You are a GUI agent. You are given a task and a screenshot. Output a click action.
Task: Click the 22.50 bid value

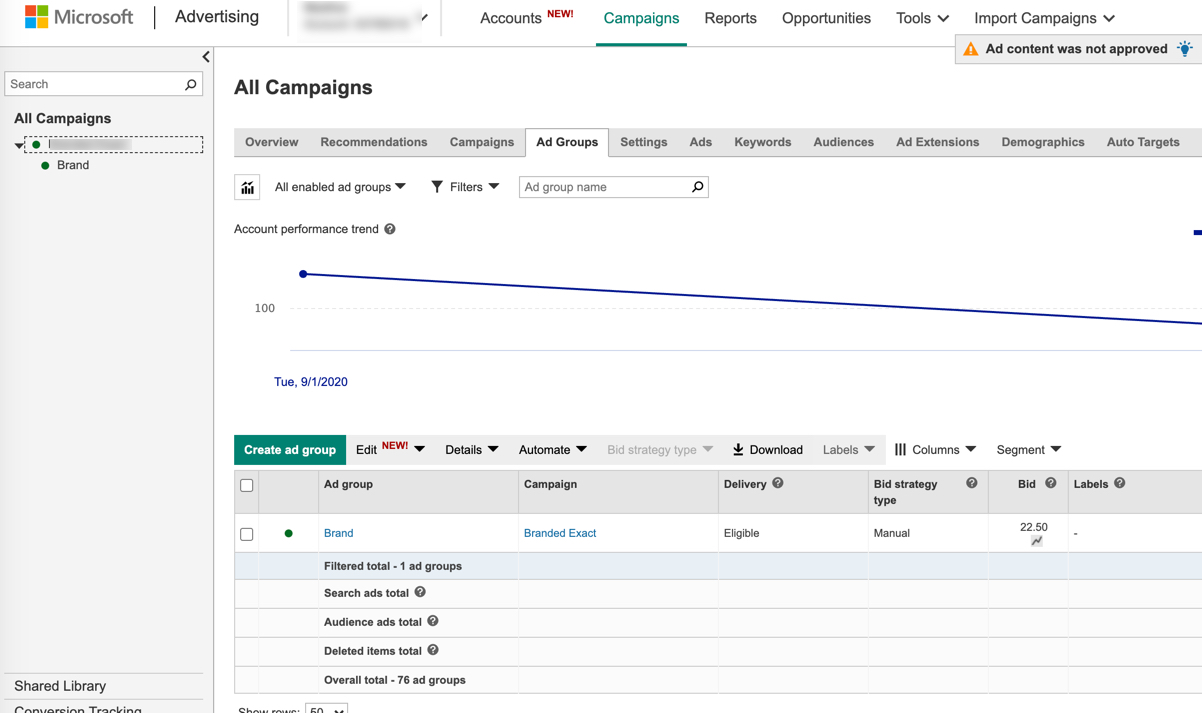click(1034, 527)
